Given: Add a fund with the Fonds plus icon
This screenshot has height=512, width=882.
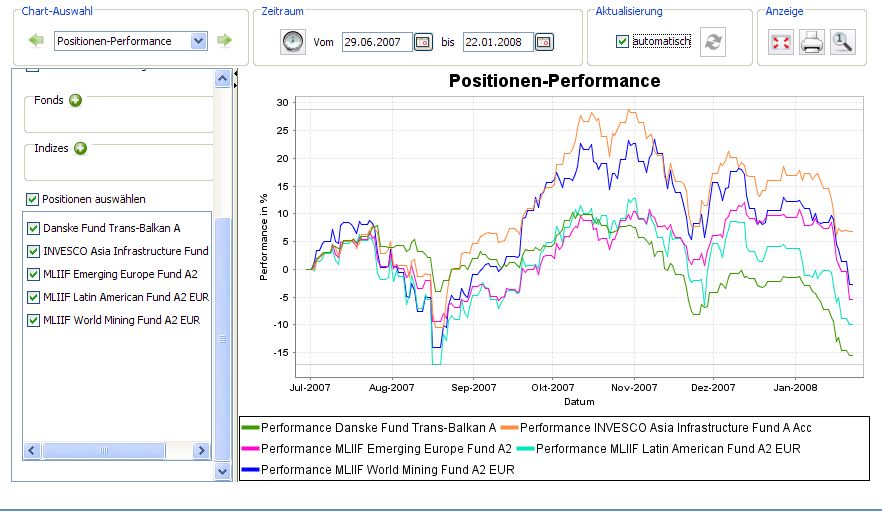Looking at the screenshot, I should pos(75,100).
